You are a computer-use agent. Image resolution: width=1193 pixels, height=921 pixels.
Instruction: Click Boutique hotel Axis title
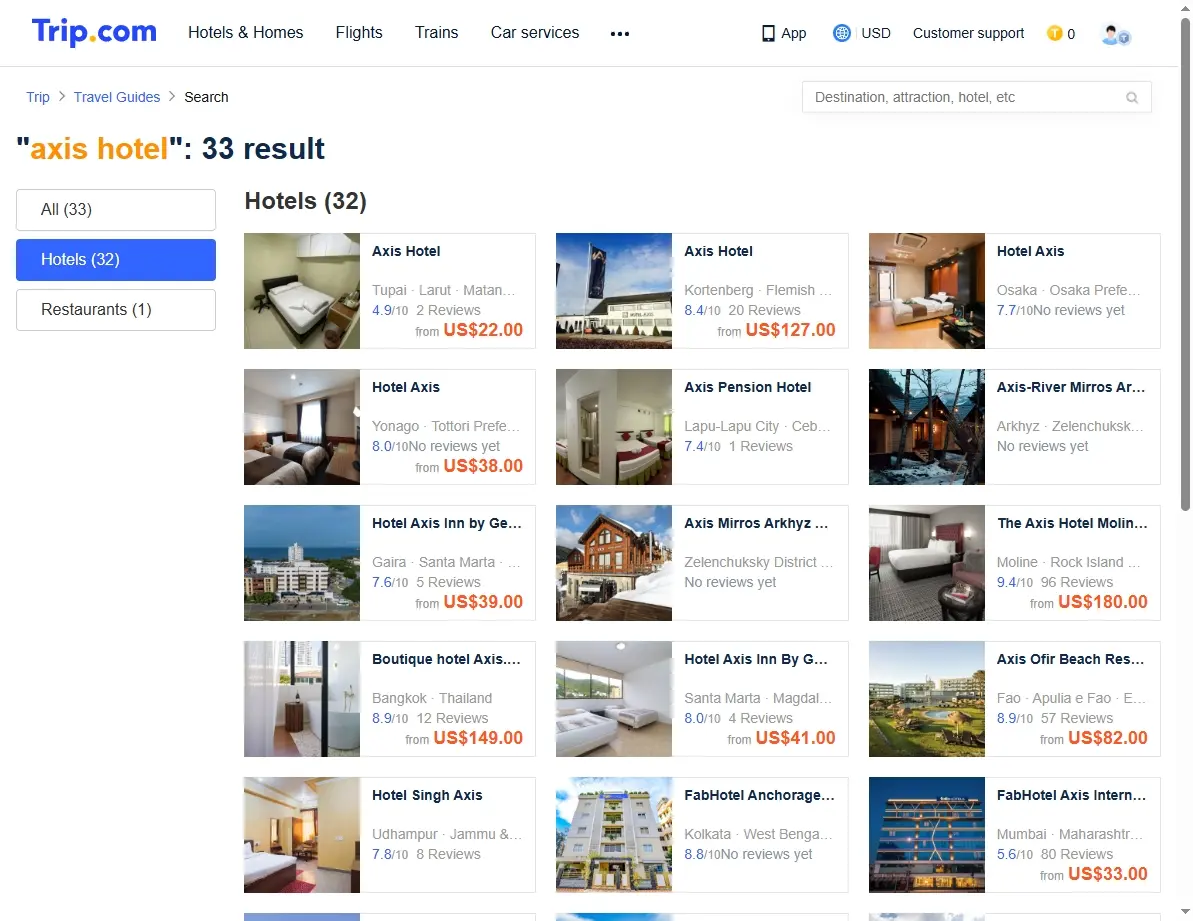(447, 659)
